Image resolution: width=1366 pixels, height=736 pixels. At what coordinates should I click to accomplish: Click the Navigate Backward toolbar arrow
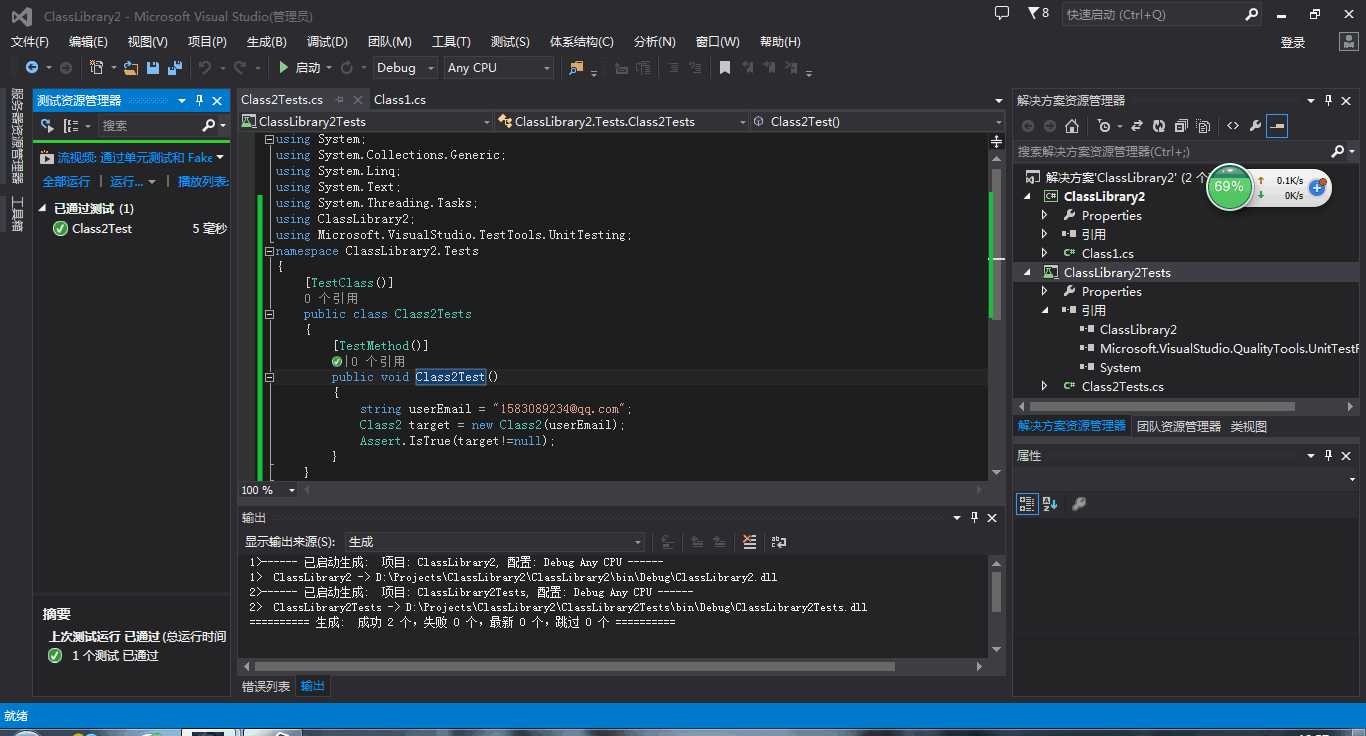(x=32, y=68)
